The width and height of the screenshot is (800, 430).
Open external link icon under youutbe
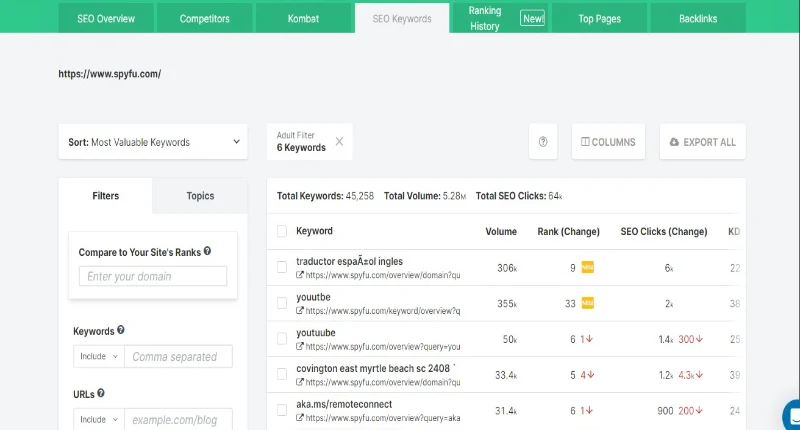pyautogui.click(x=300, y=311)
